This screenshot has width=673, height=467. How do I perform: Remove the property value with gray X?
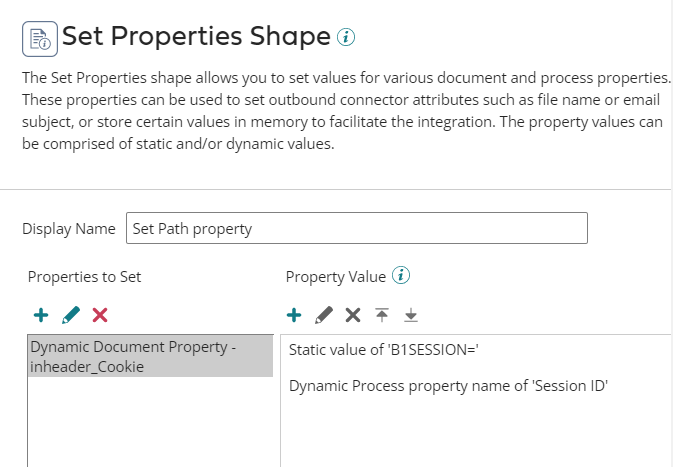click(x=353, y=315)
